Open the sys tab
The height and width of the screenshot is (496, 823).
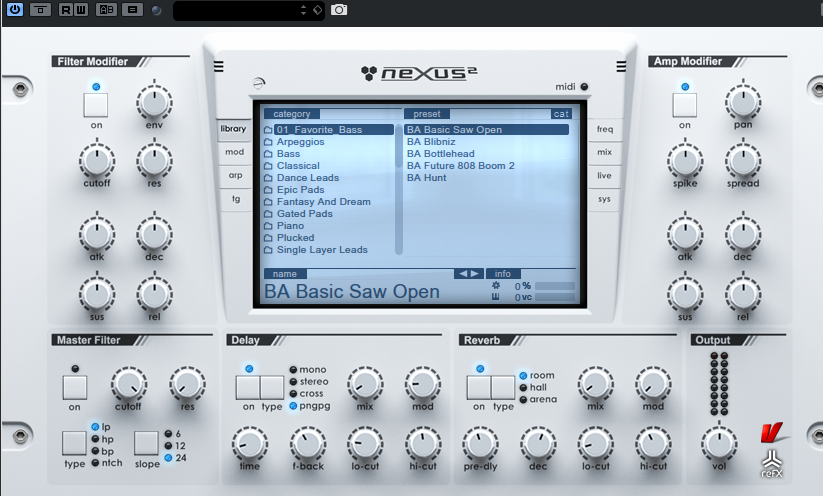604,199
